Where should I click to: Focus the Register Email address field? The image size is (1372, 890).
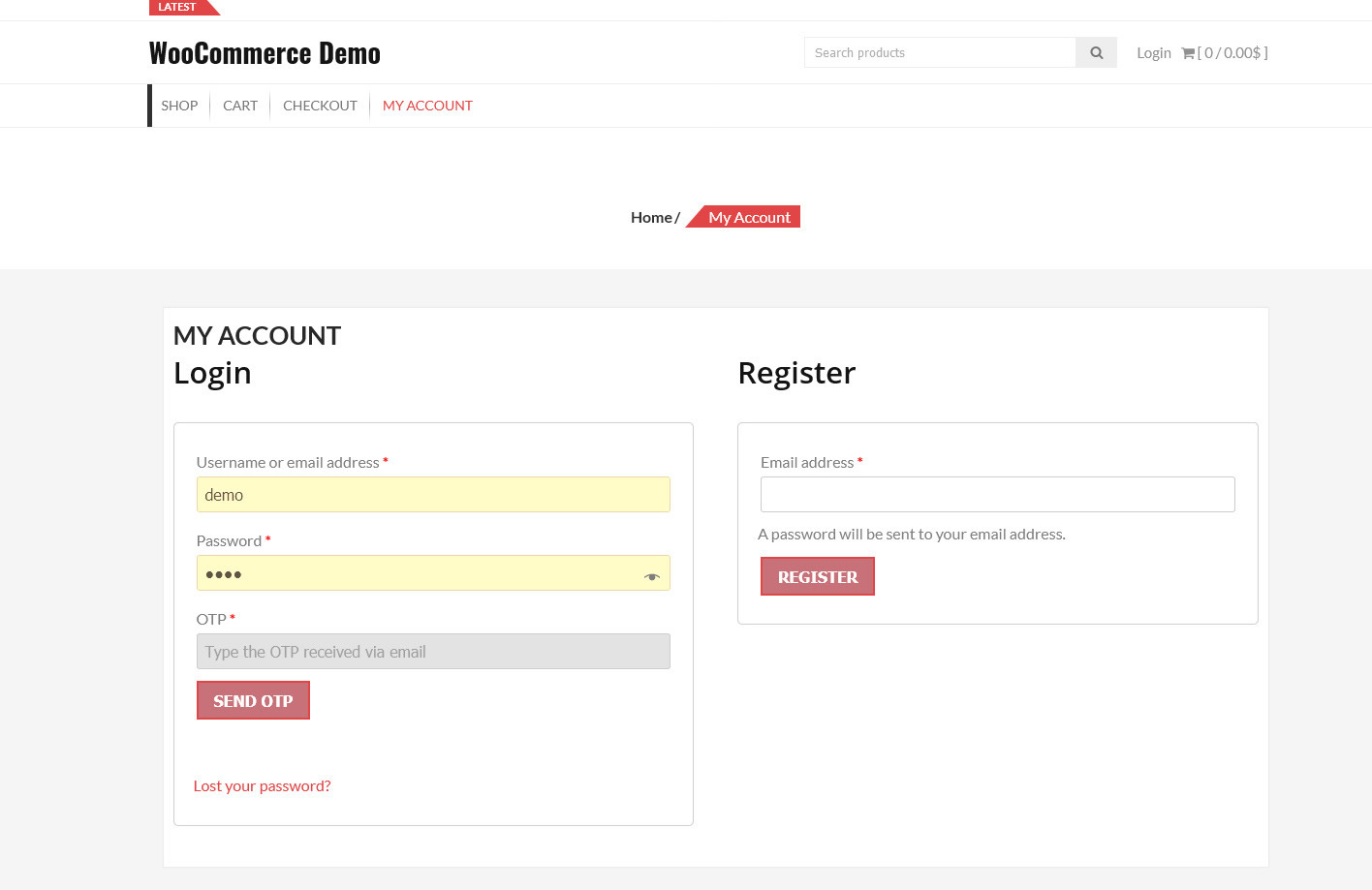coord(997,495)
